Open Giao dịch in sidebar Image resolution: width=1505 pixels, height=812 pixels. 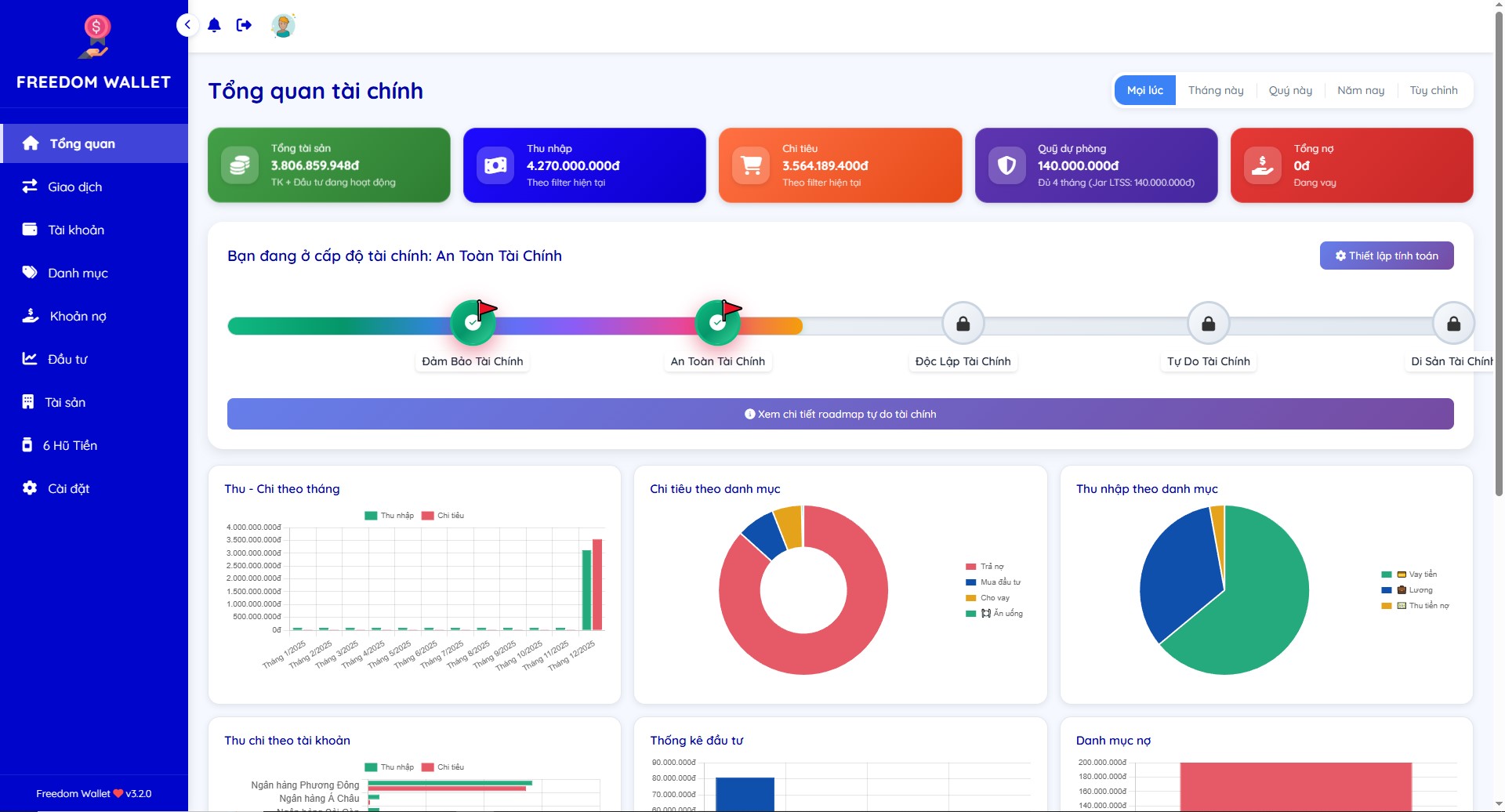[74, 187]
